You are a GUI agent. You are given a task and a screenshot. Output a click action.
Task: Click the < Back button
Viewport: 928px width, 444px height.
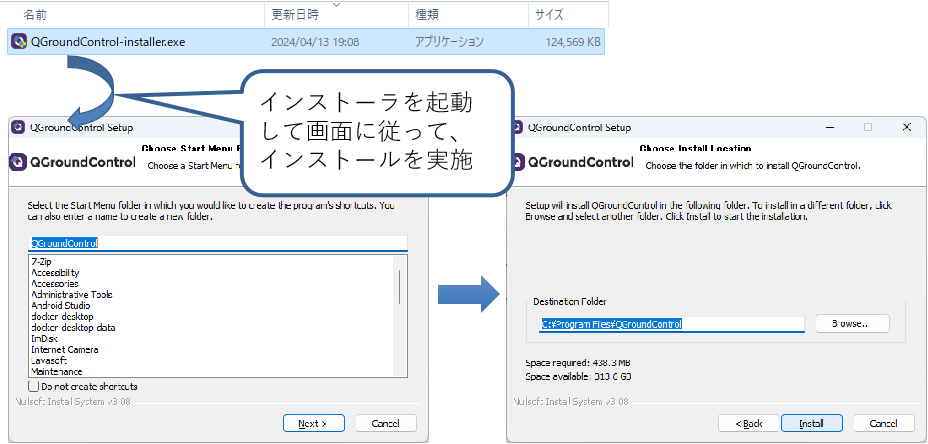coord(749,423)
